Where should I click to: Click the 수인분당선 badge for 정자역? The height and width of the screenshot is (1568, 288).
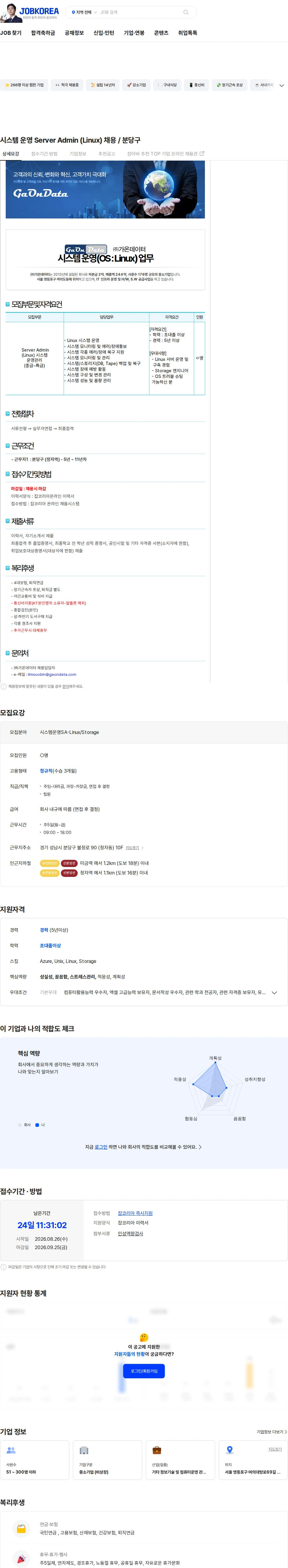click(x=49, y=873)
